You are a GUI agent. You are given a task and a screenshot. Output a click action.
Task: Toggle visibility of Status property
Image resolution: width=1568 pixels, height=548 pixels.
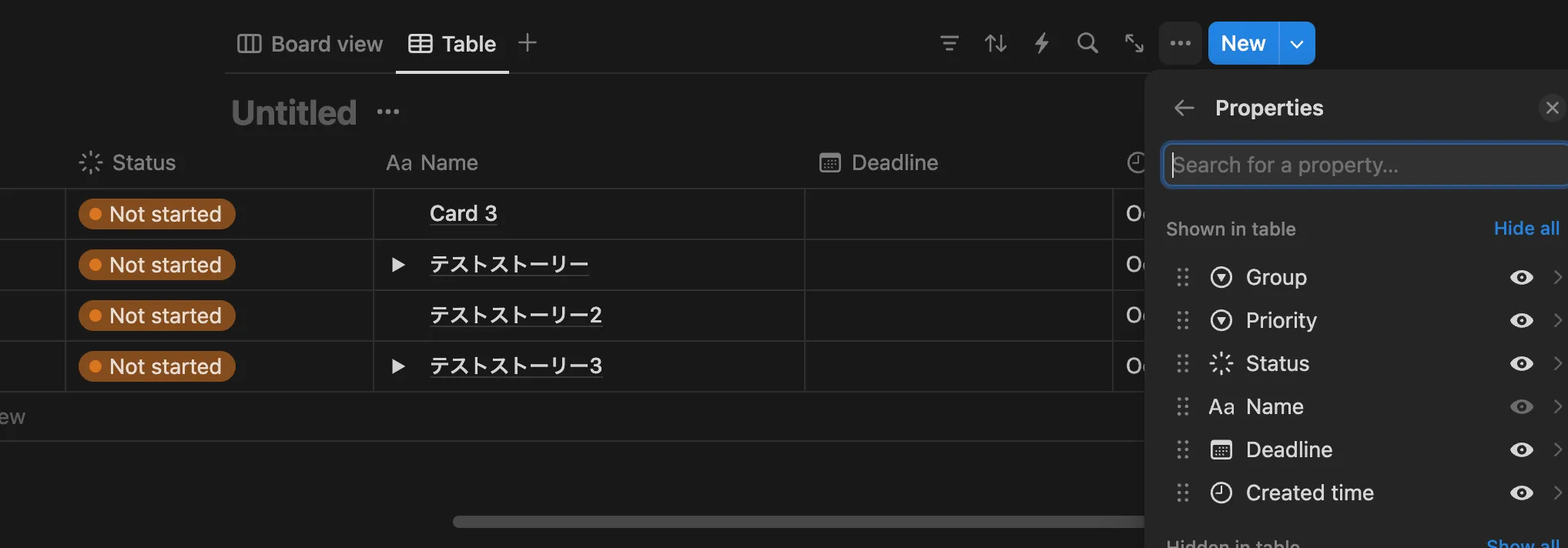pos(1521,363)
